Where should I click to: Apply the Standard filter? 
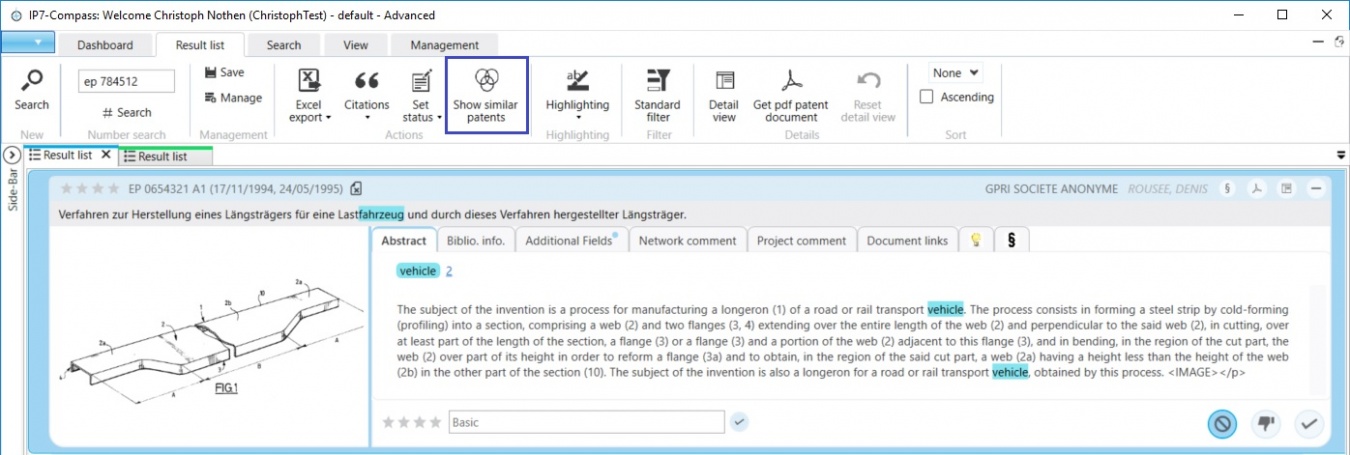(657, 96)
